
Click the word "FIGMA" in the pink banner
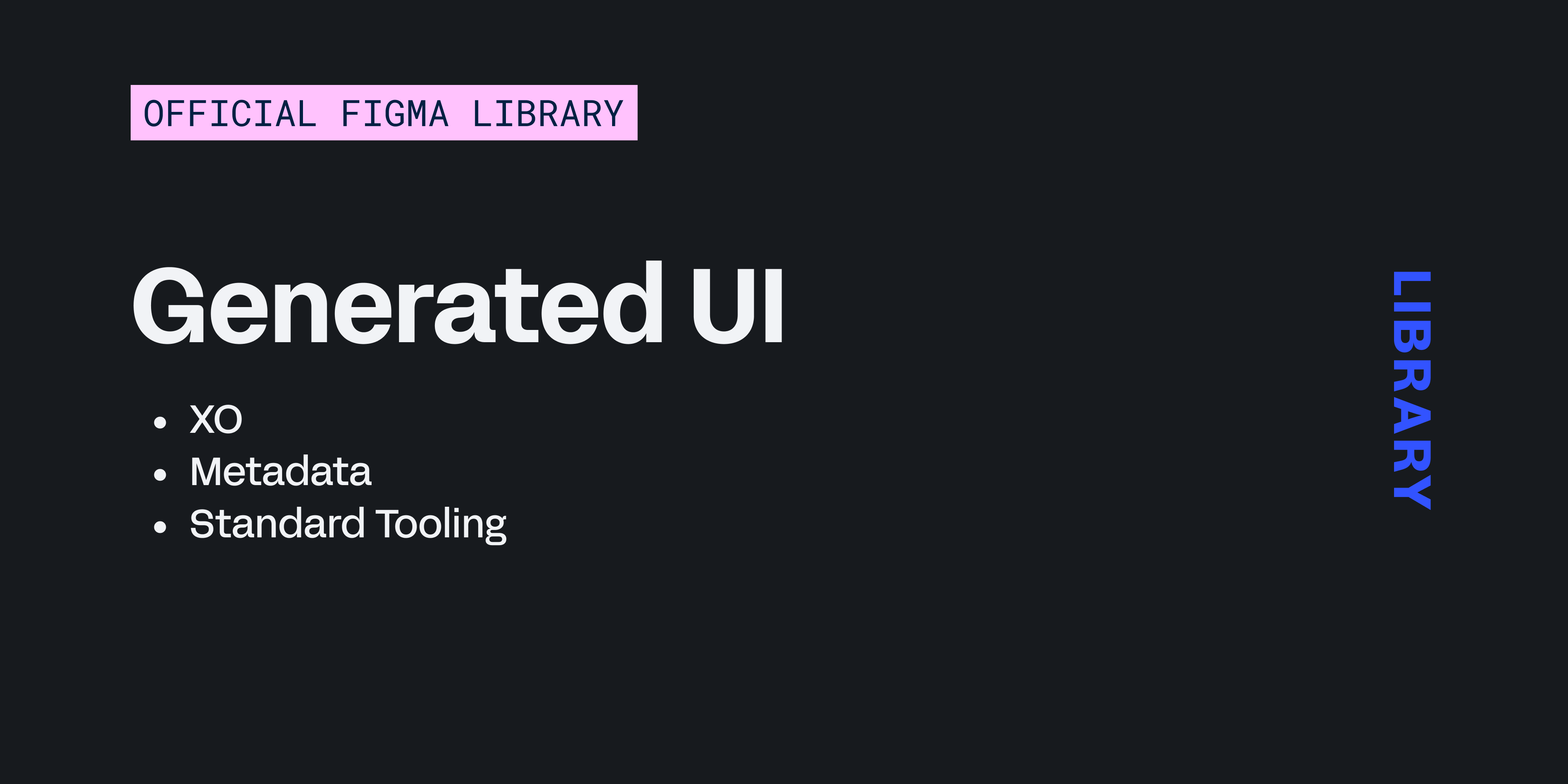pyautogui.click(x=394, y=114)
